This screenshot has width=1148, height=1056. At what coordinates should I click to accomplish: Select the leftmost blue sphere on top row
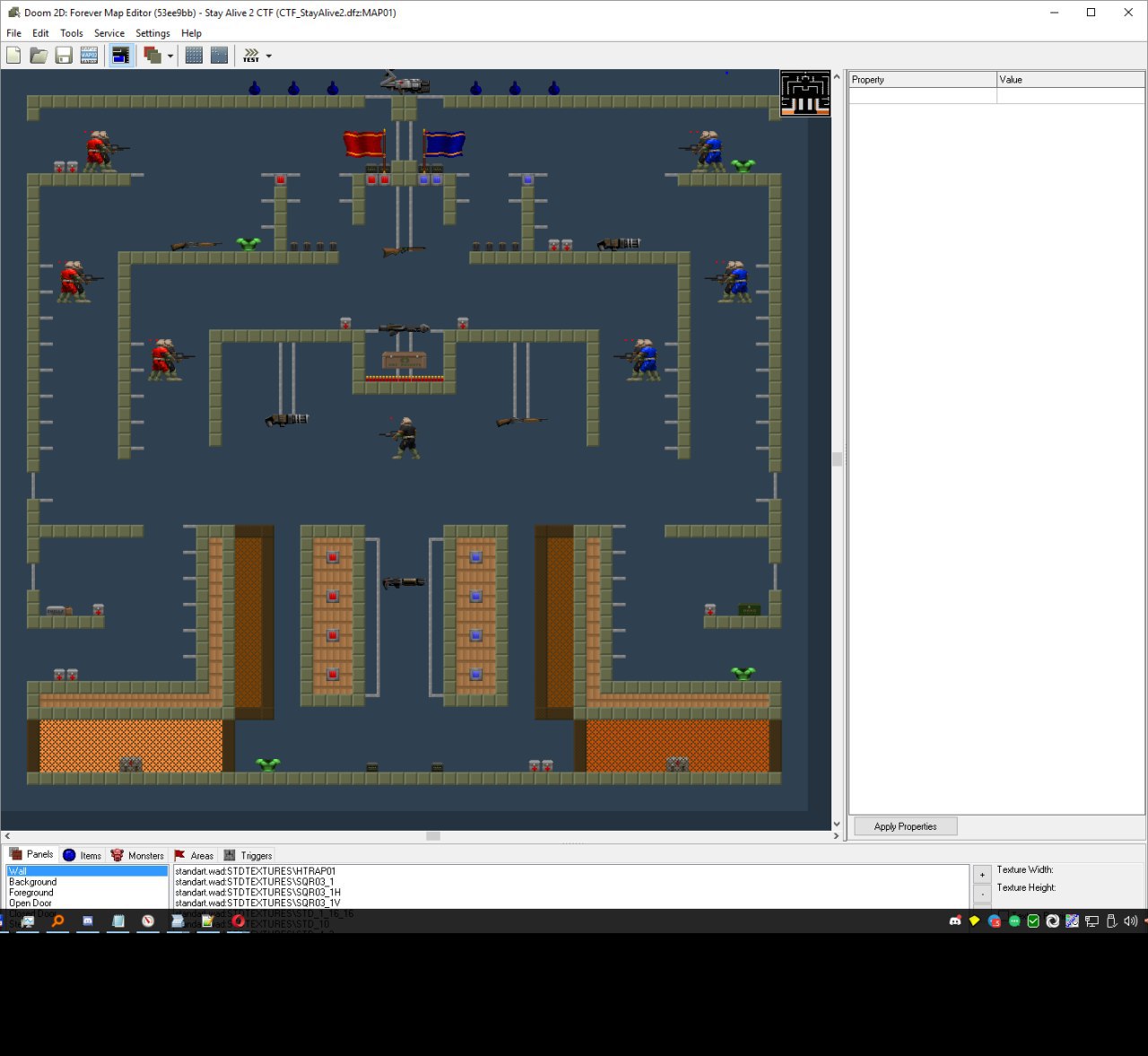click(x=255, y=88)
